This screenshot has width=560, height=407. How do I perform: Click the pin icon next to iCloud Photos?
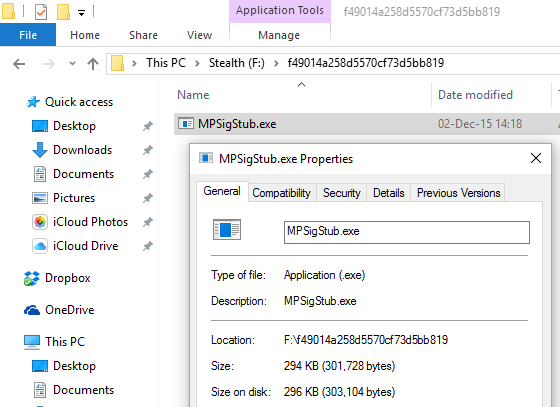pyautogui.click(x=148, y=222)
